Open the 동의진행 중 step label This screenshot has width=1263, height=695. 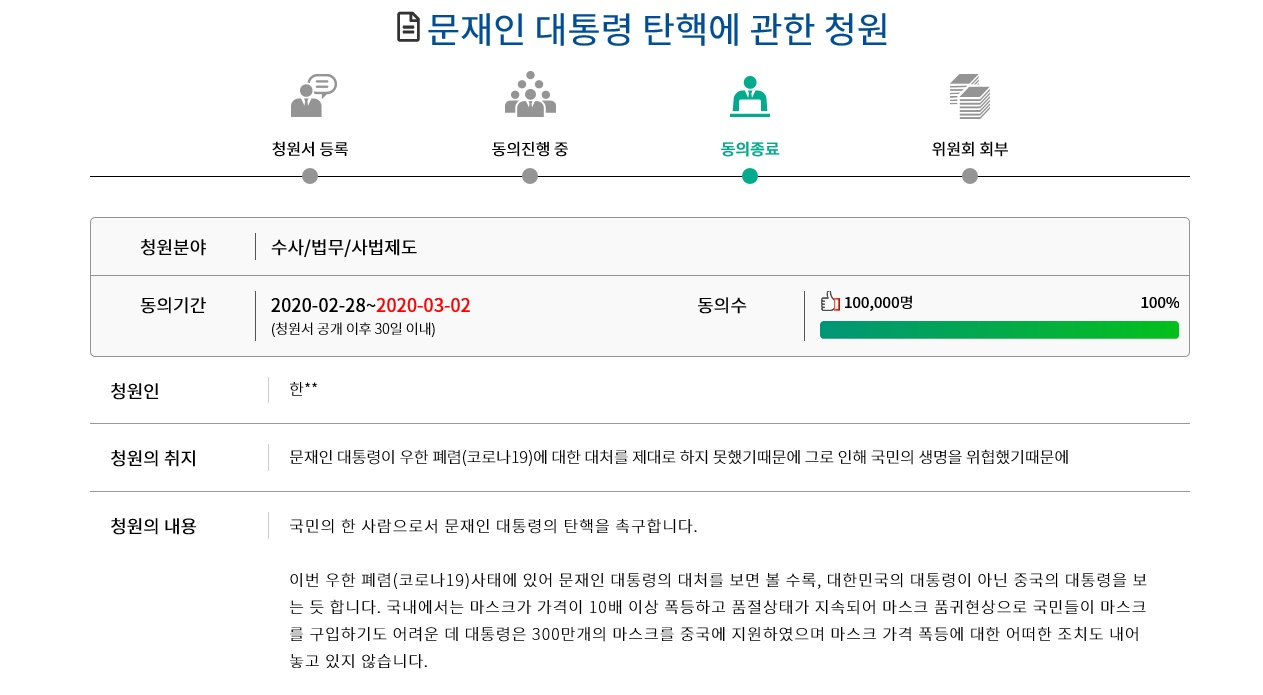tap(530, 149)
